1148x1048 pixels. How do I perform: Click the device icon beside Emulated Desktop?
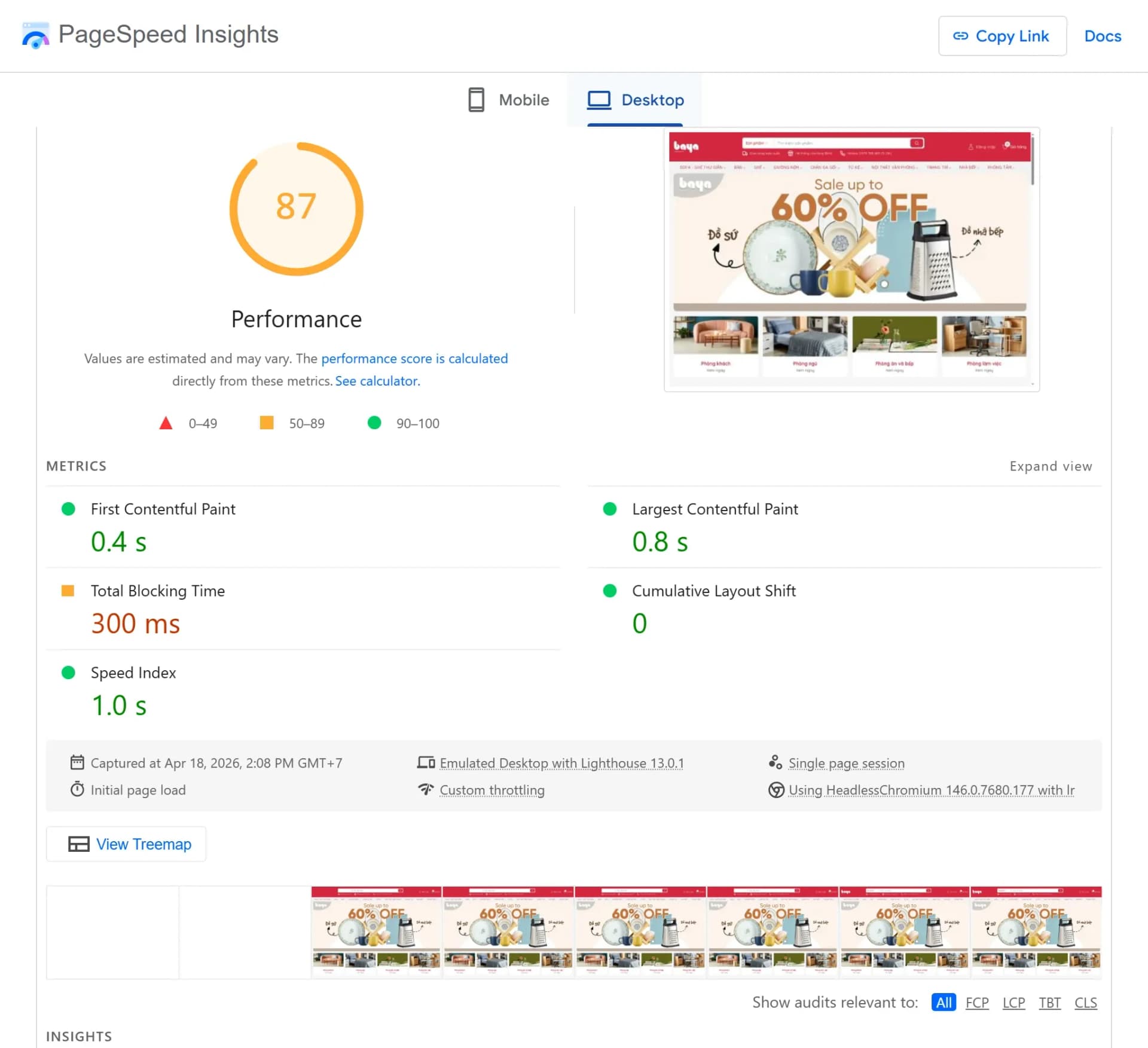click(426, 762)
